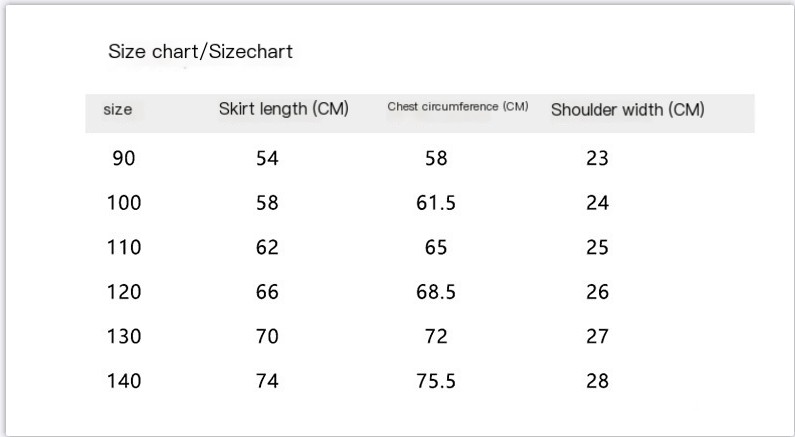Viewport: 795px width, 437px height.
Task: Select size 140 row label
Action: click(124, 381)
